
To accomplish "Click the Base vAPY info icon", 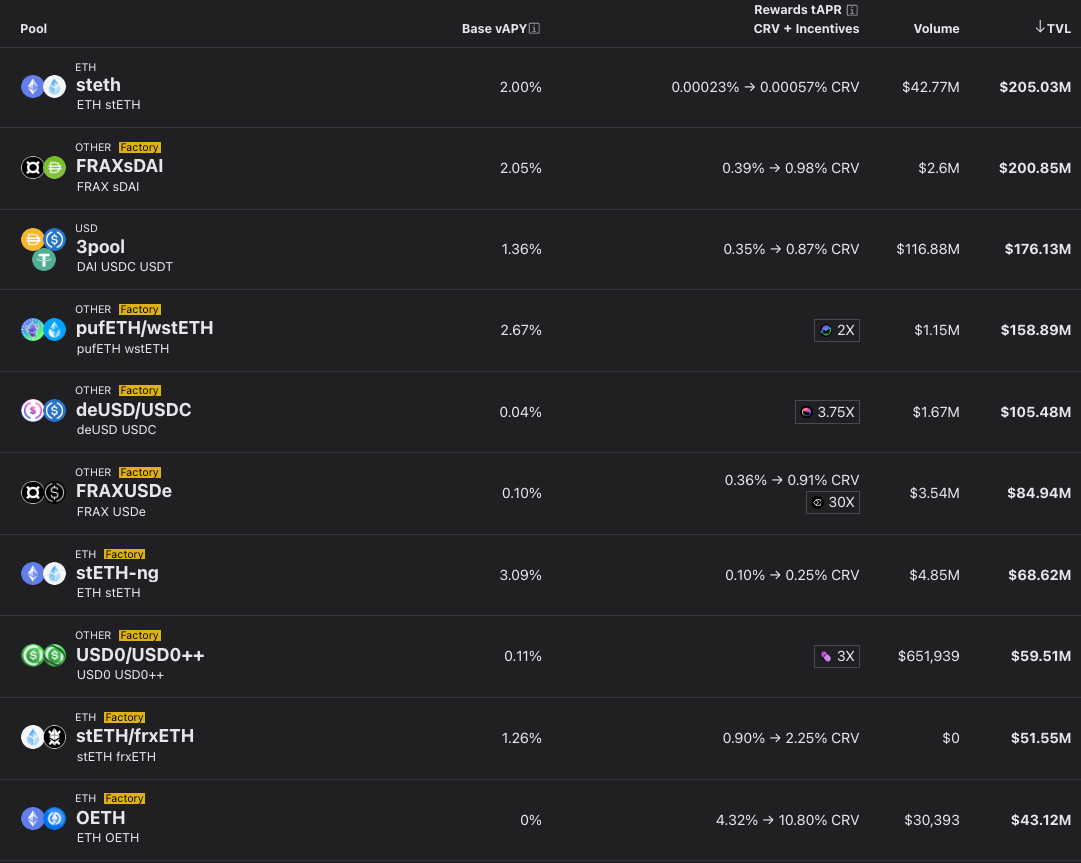I will coord(534,28).
